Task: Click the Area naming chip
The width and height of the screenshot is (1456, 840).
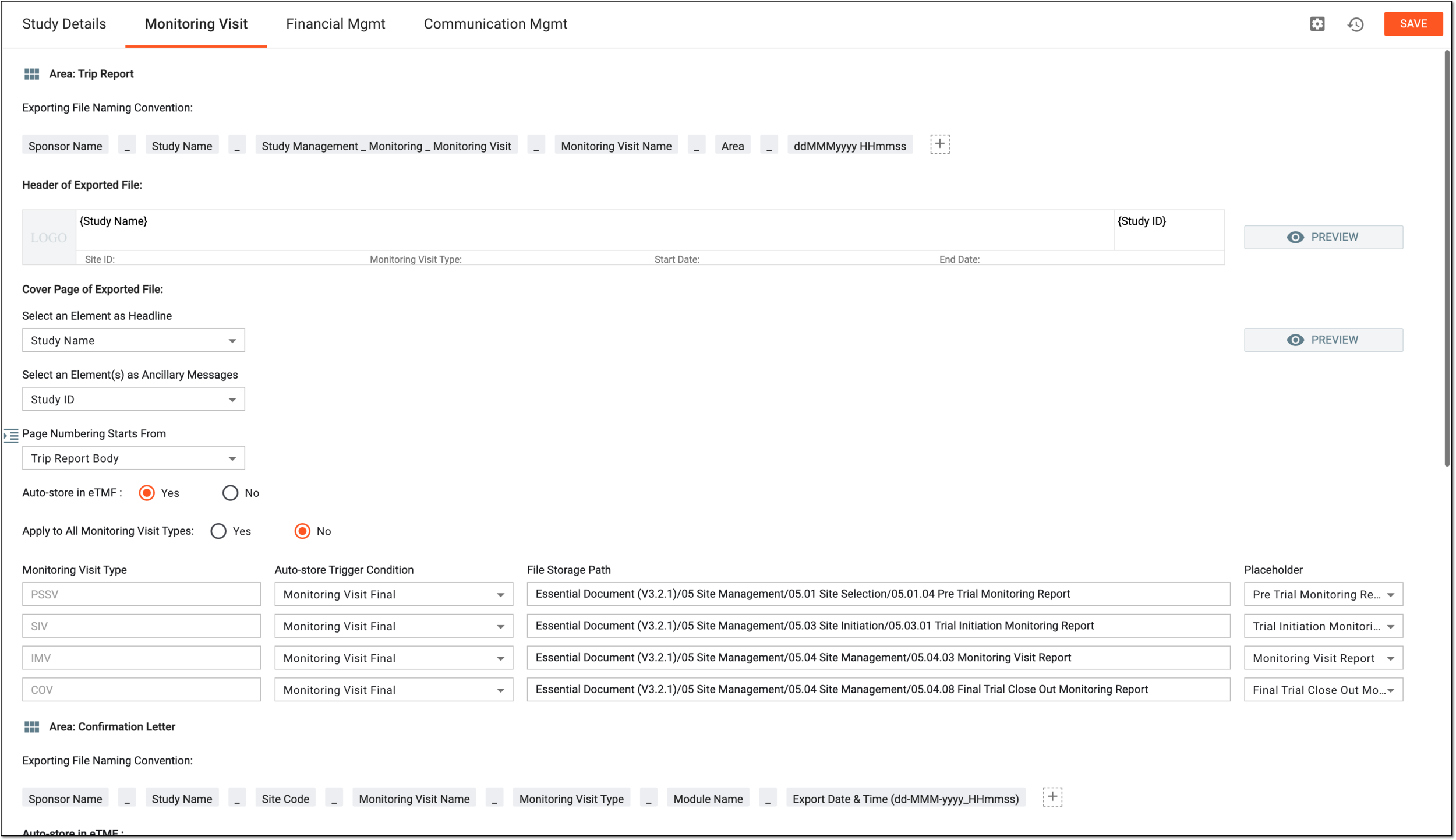Action: click(x=733, y=146)
